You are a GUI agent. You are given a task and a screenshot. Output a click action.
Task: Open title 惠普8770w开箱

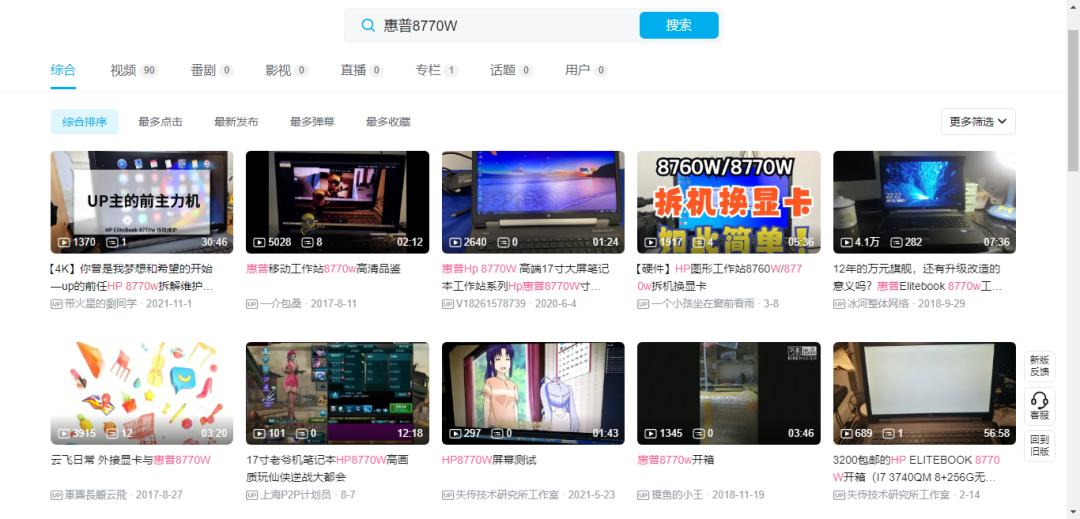[x=676, y=460]
